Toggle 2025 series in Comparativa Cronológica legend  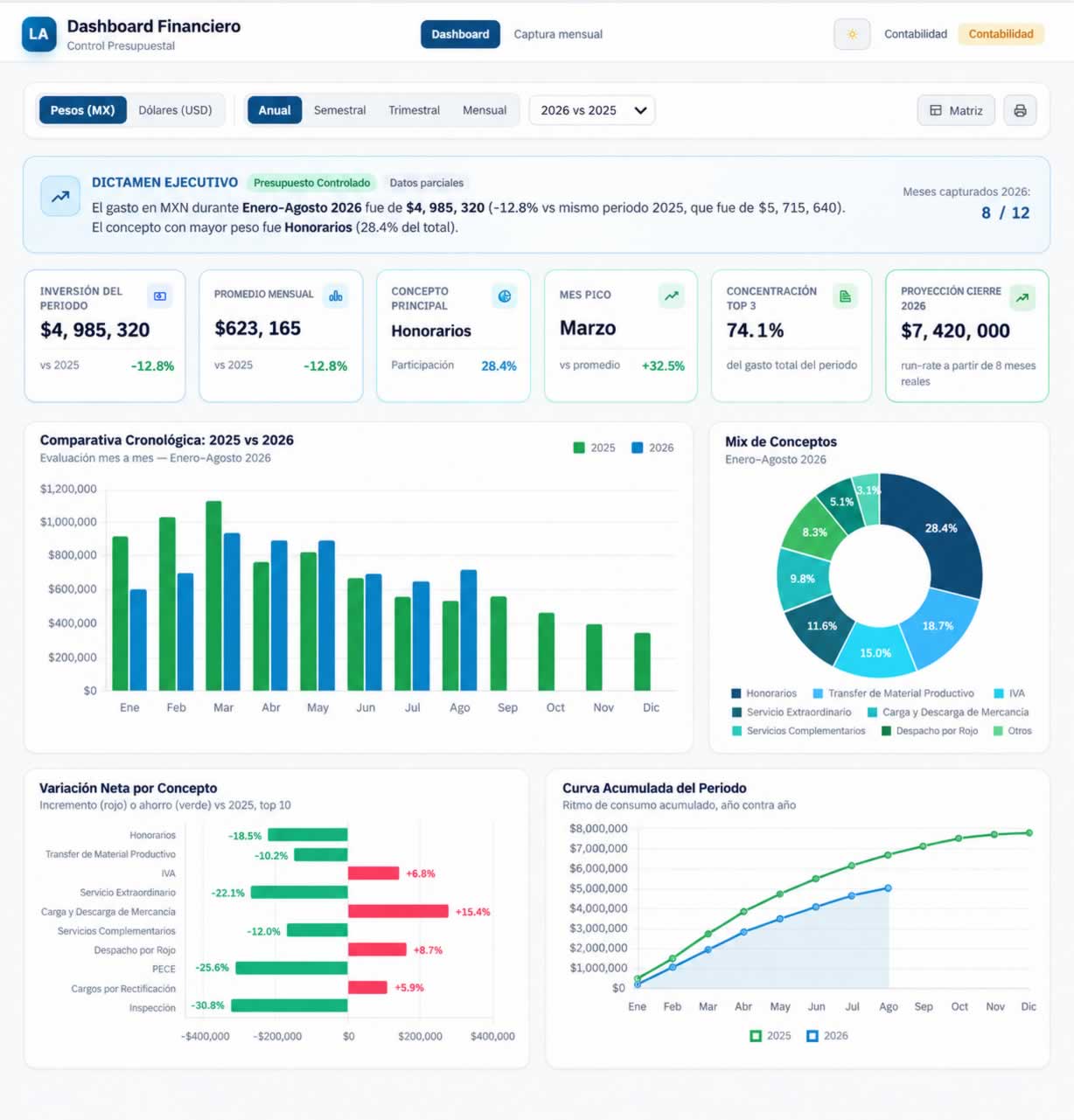click(x=594, y=448)
